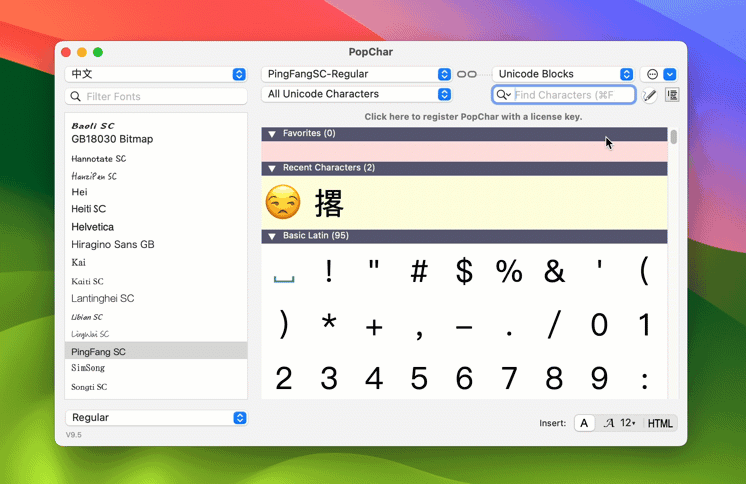Select the digit 0 character

pos(599,325)
